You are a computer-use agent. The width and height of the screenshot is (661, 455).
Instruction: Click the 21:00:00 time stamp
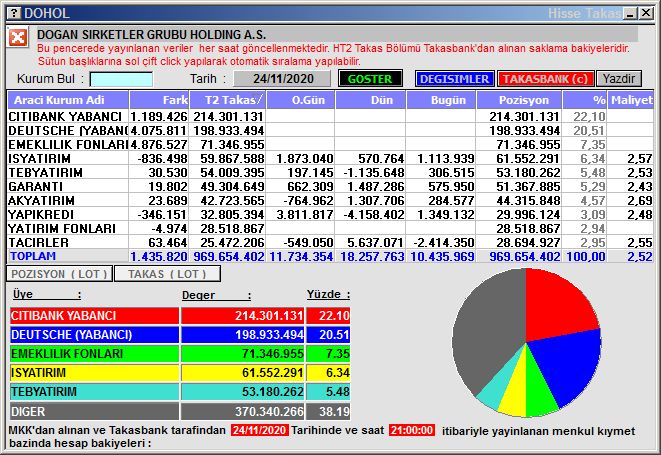click(x=411, y=431)
